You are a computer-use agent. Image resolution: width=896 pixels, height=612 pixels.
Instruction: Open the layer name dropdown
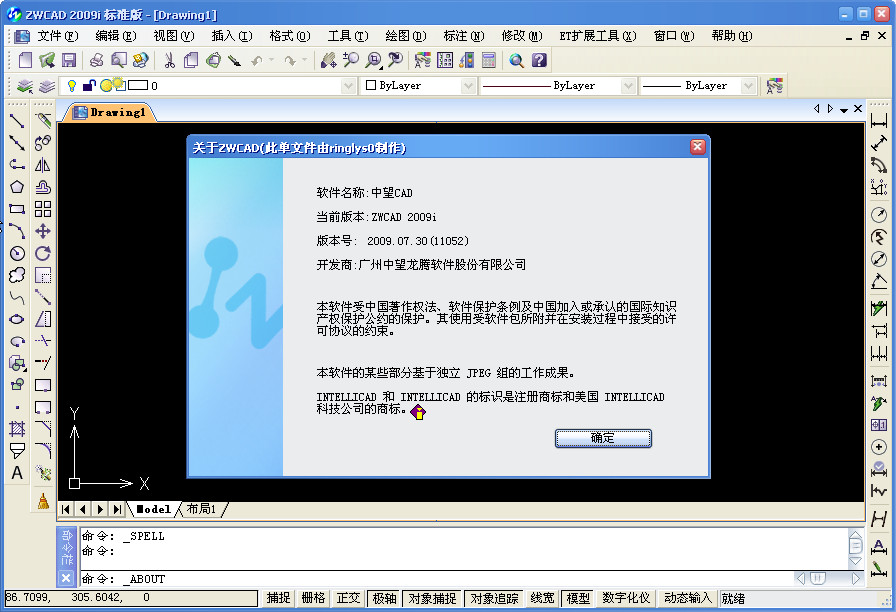coord(349,86)
